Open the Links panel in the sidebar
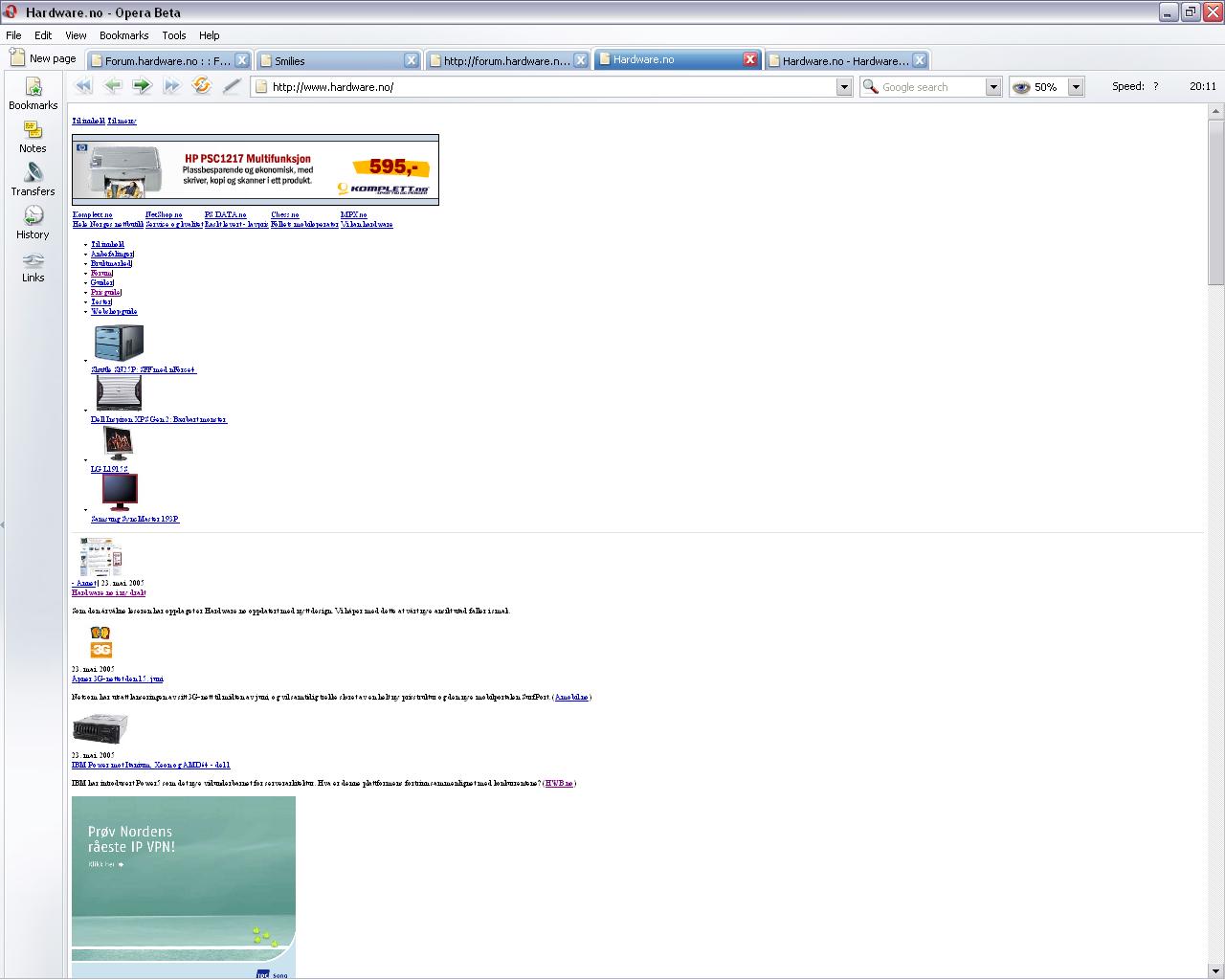This screenshot has height=980, width=1225. (33, 266)
